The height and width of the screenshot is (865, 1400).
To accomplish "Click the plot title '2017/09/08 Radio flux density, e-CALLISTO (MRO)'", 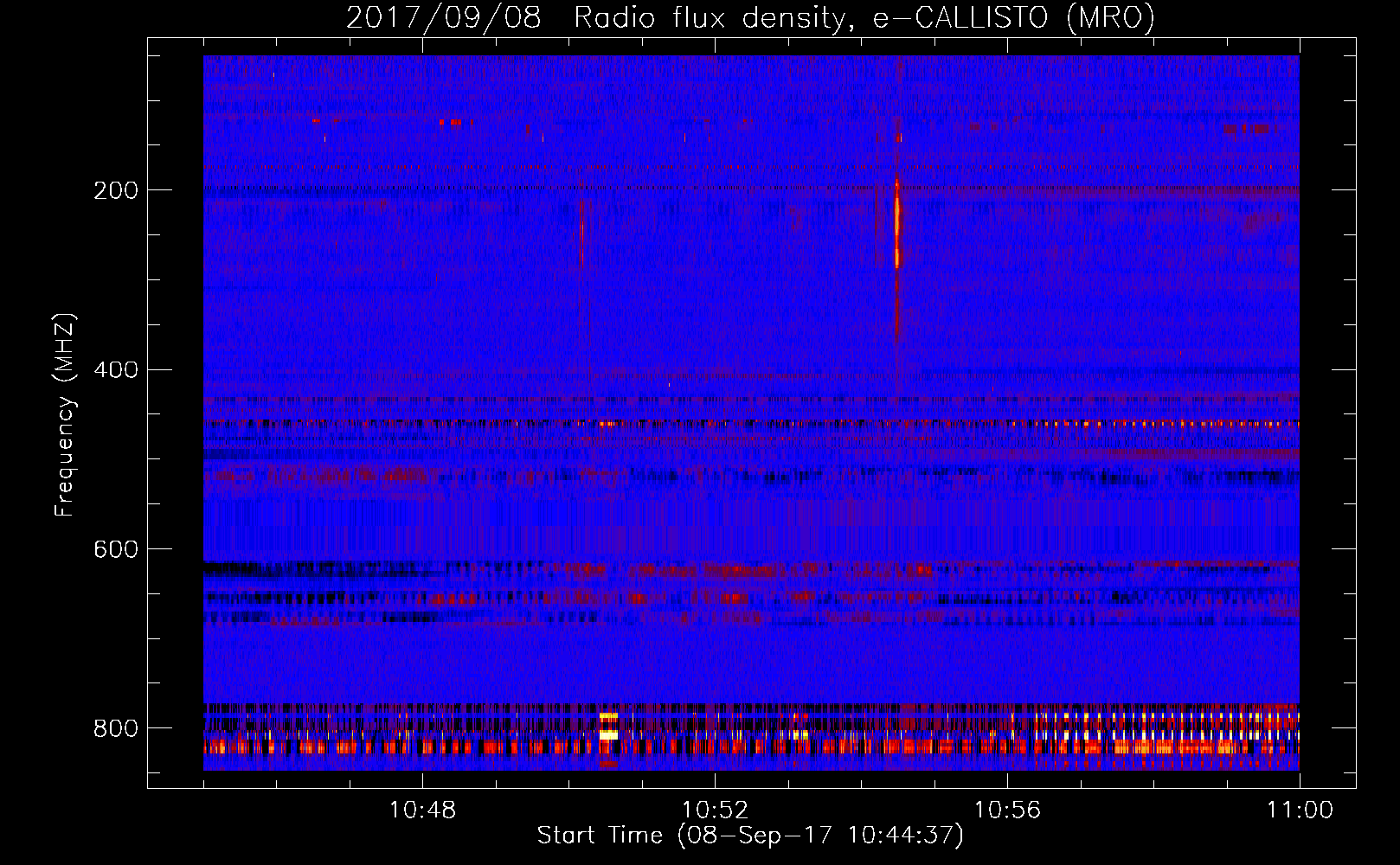I will (750, 17).
